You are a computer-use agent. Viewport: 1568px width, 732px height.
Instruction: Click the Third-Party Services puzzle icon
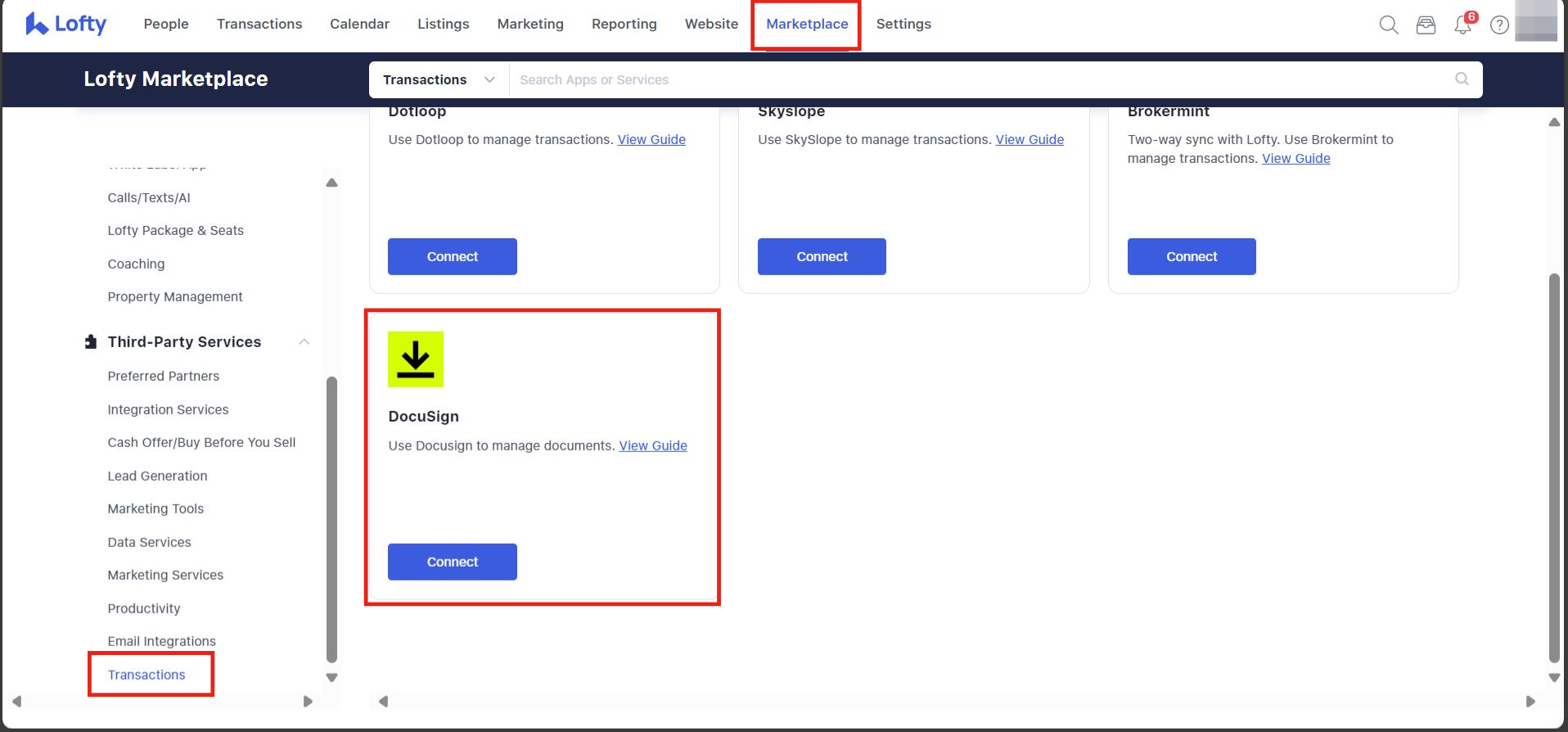click(91, 341)
